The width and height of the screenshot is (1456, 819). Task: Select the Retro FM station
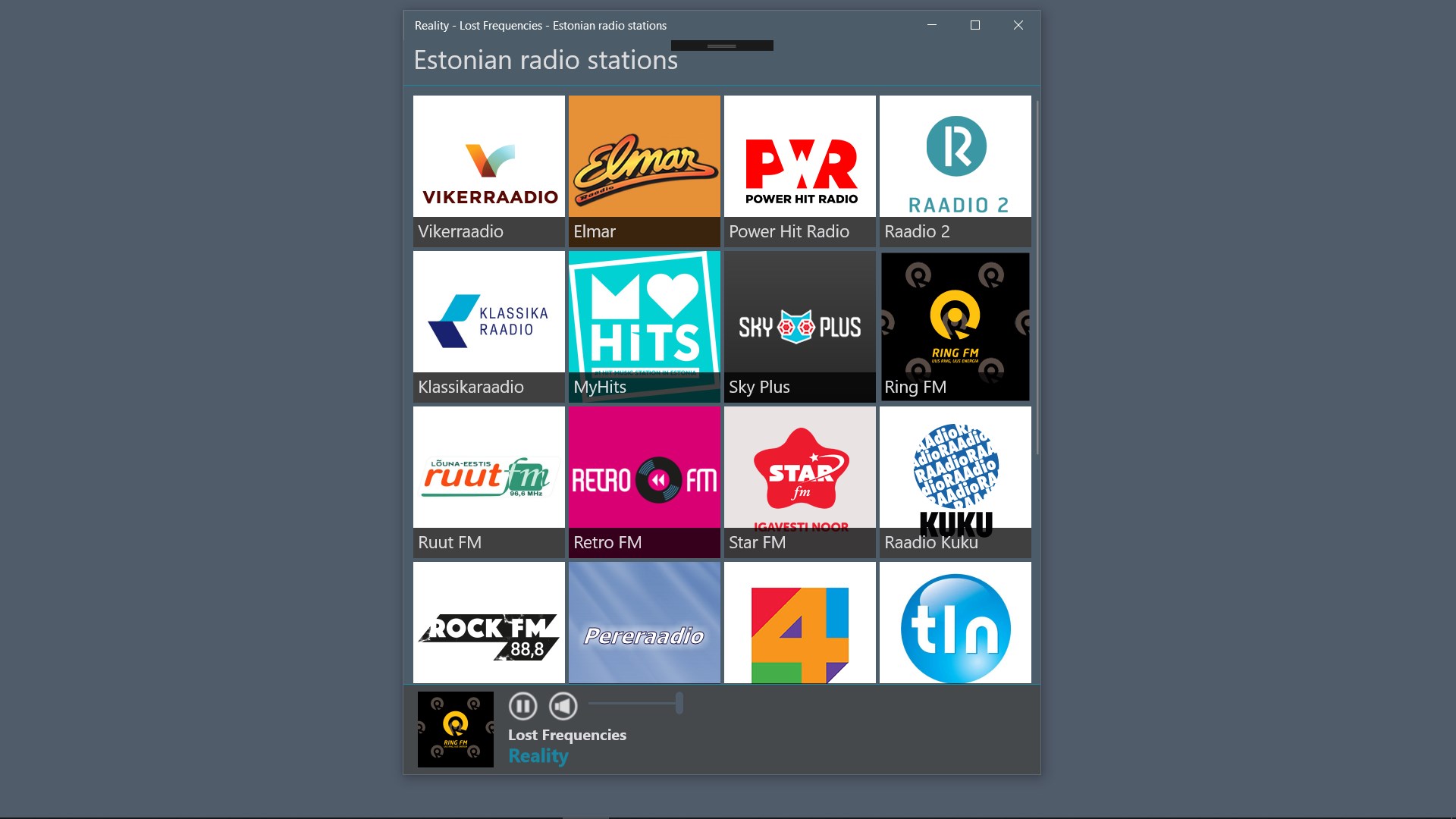[644, 482]
